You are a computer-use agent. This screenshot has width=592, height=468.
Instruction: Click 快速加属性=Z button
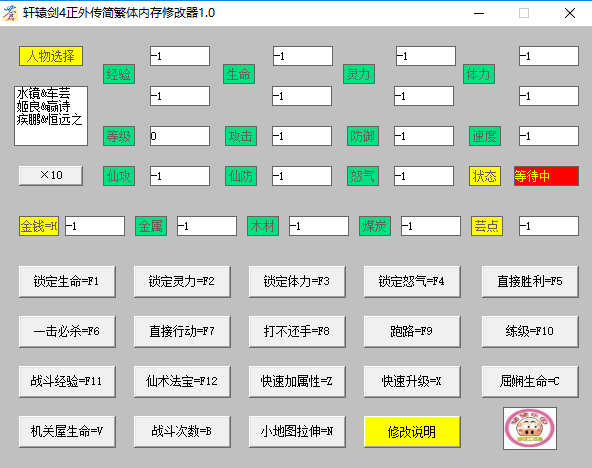(x=297, y=382)
